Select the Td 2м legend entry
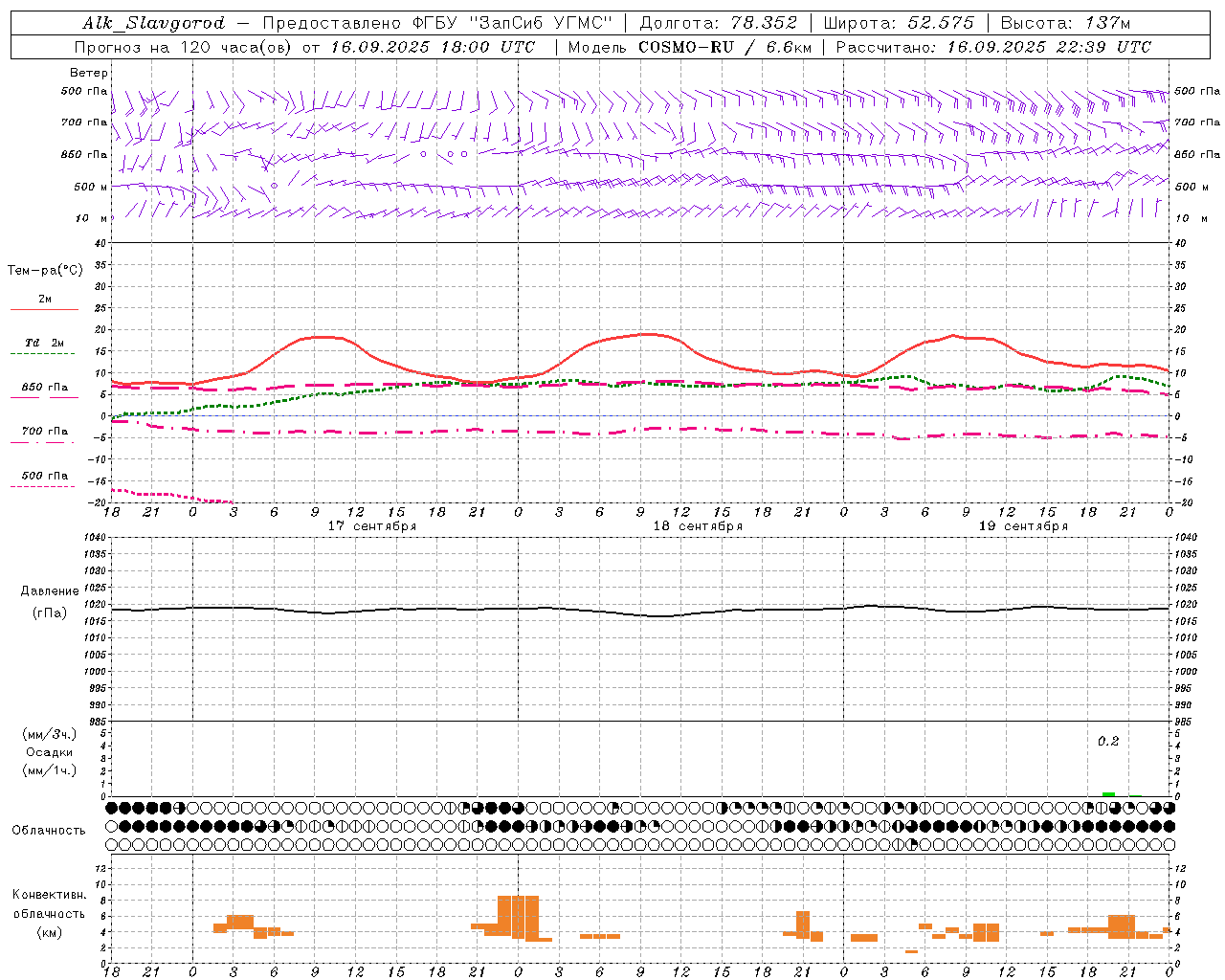 click(x=44, y=344)
